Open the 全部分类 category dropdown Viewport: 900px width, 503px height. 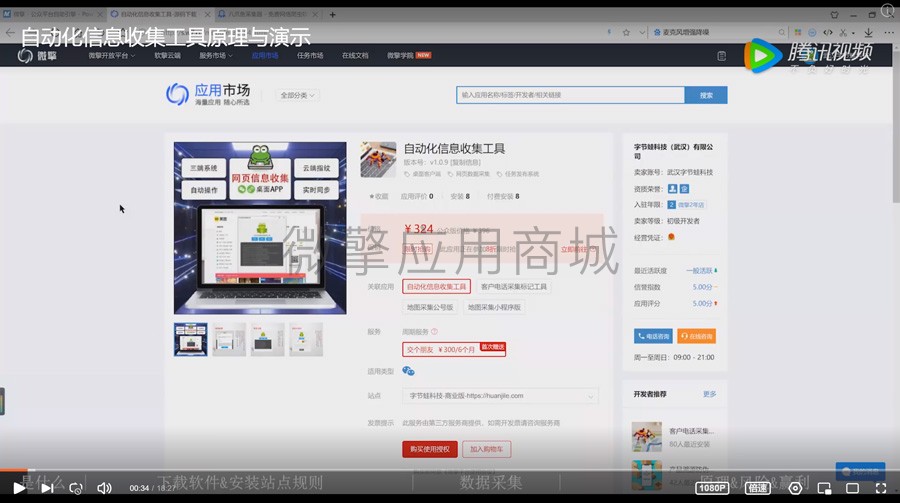point(297,95)
